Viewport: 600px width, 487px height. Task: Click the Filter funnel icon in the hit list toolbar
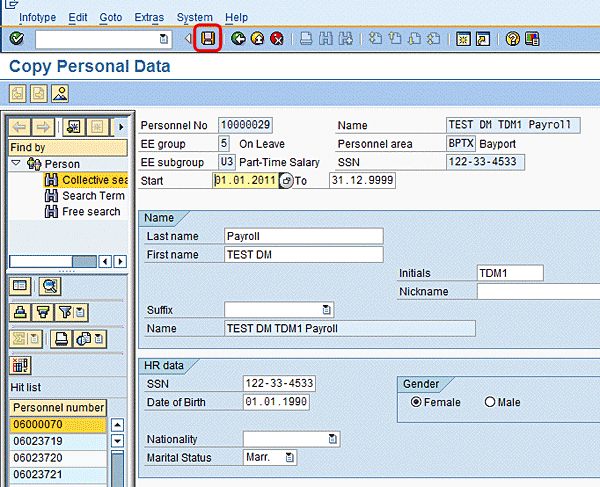tap(66, 312)
